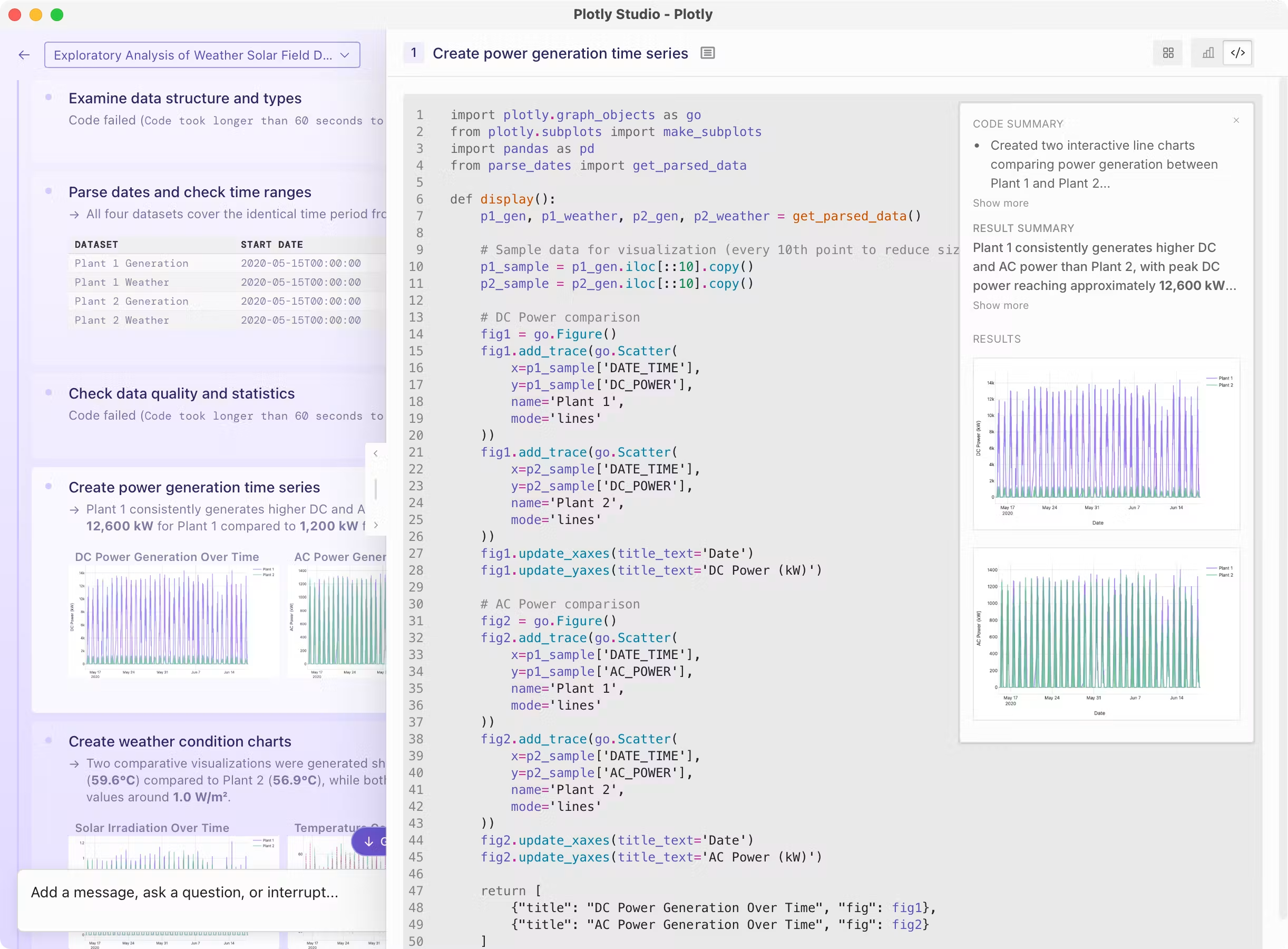The width and height of the screenshot is (1288, 949).
Task: Go back using the left arrow icon
Action: pyautogui.click(x=24, y=55)
